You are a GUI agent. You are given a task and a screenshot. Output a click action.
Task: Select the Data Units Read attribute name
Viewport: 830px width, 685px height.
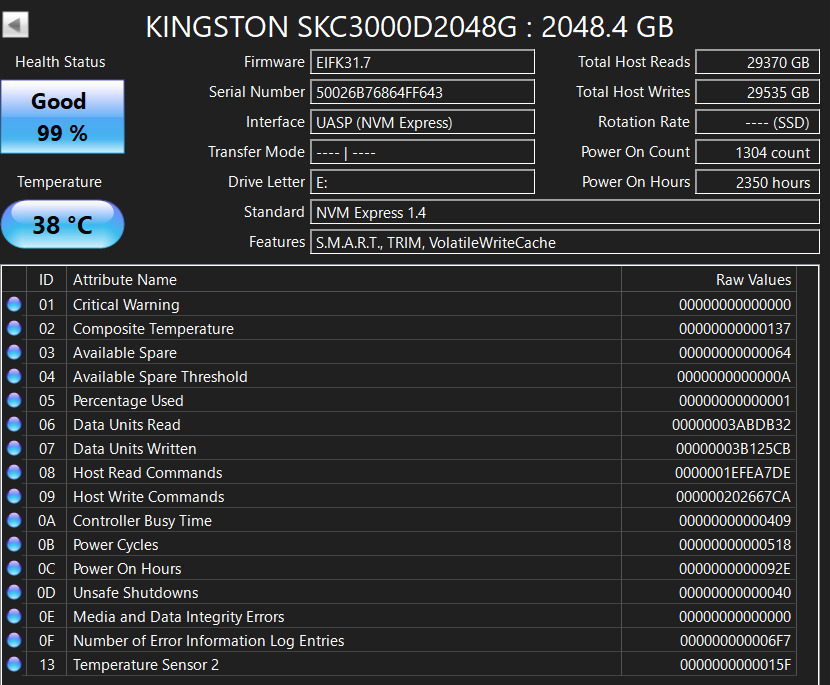pyautogui.click(x=127, y=425)
